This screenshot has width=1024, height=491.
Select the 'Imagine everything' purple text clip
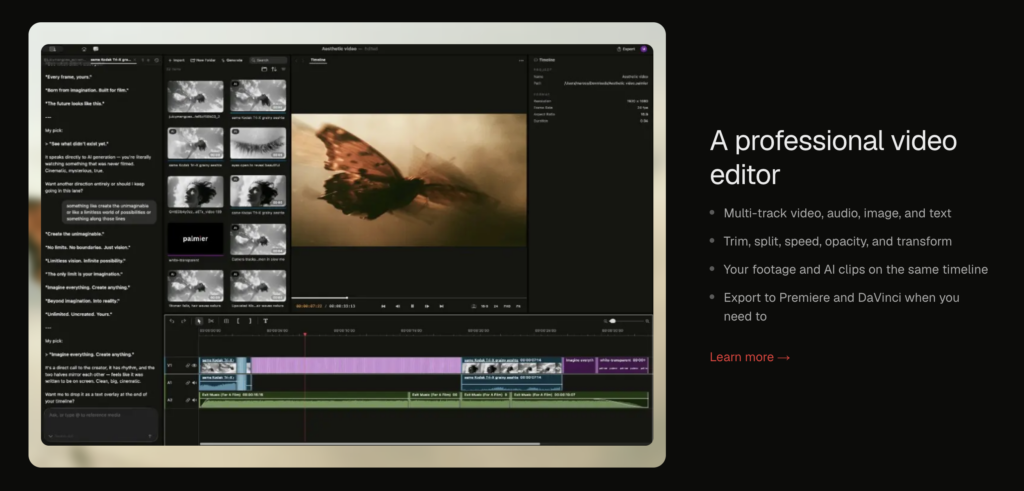pyautogui.click(x=579, y=365)
